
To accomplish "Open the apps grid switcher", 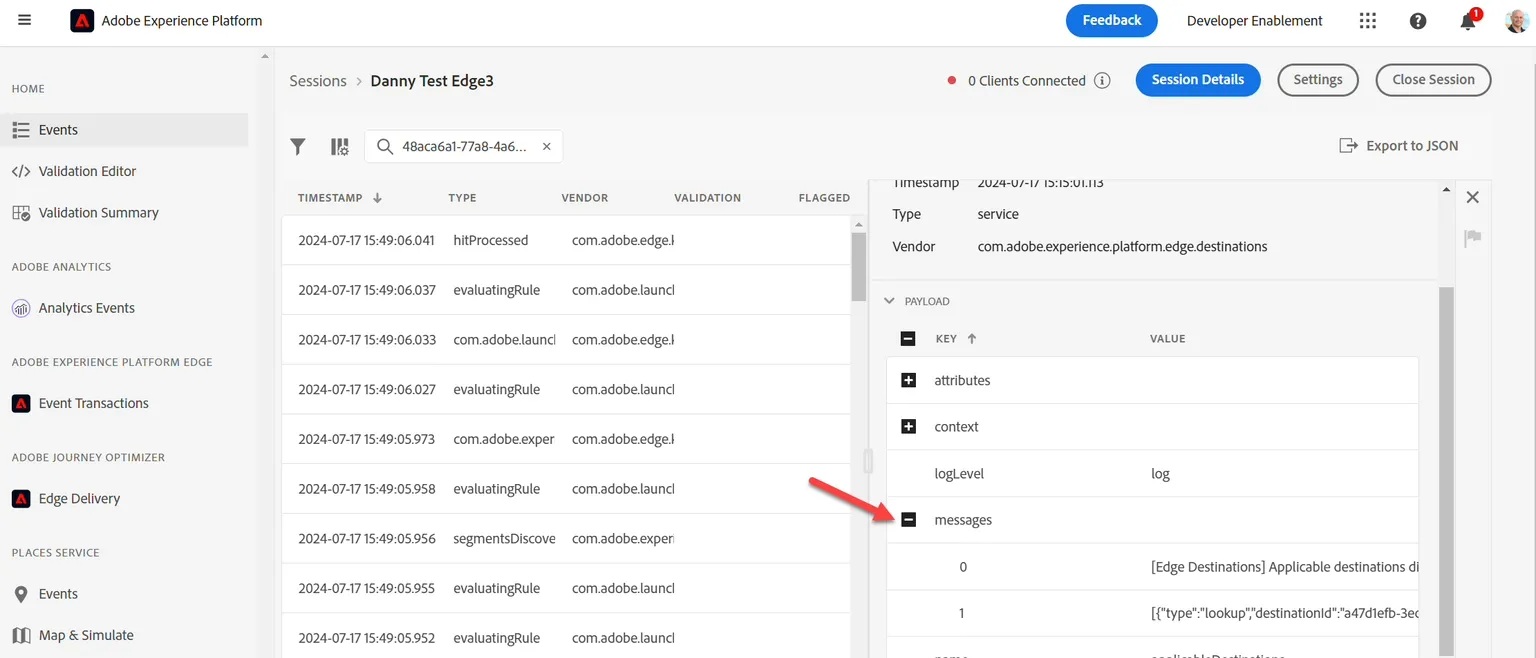I will (1368, 21).
